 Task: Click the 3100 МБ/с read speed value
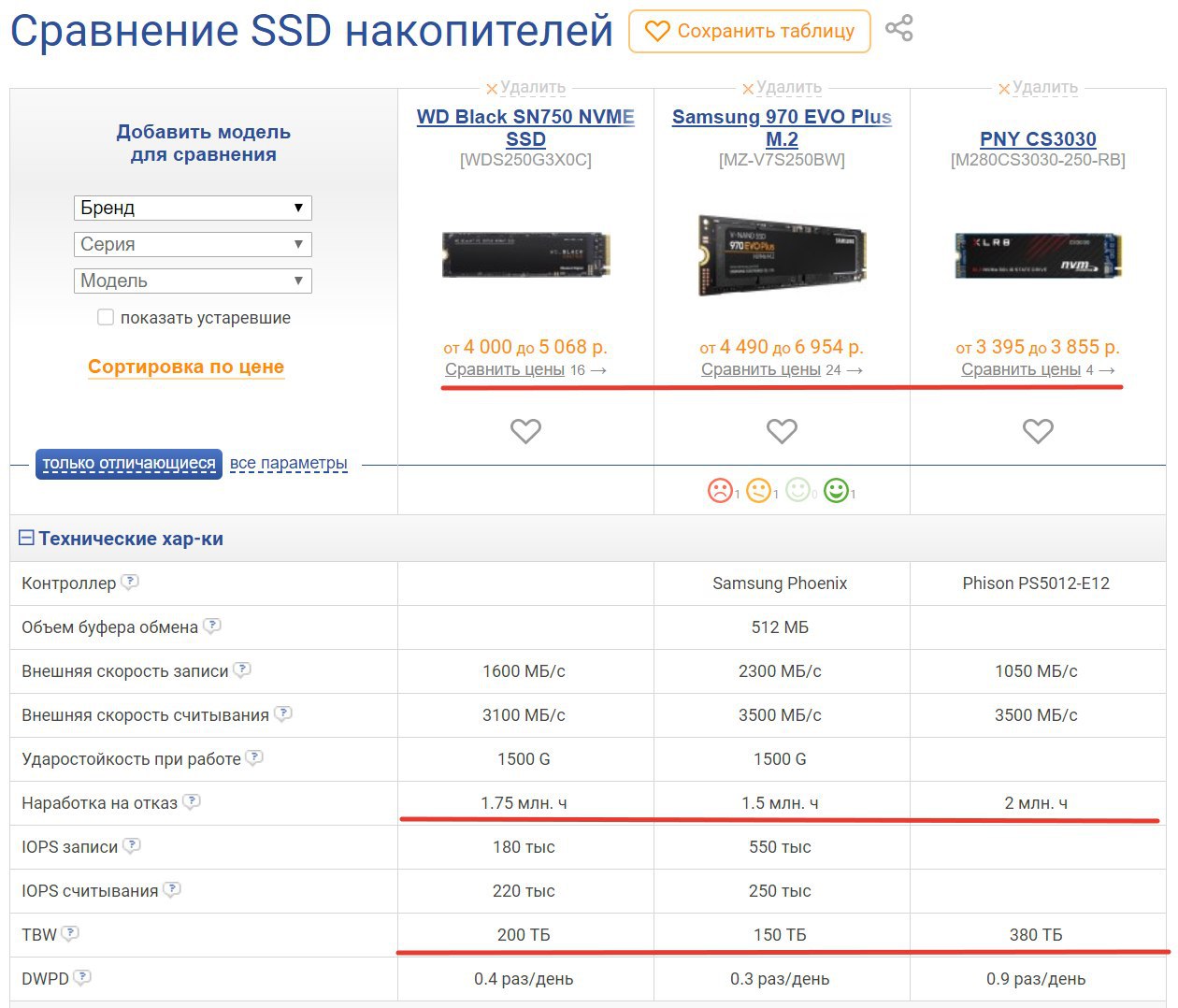(524, 715)
